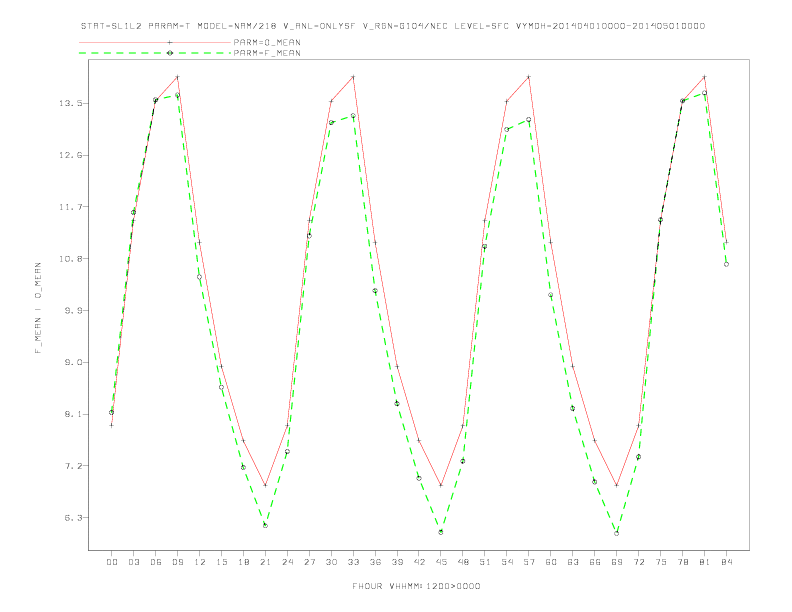Click the 33 forecast hour tick label

(x=353, y=562)
